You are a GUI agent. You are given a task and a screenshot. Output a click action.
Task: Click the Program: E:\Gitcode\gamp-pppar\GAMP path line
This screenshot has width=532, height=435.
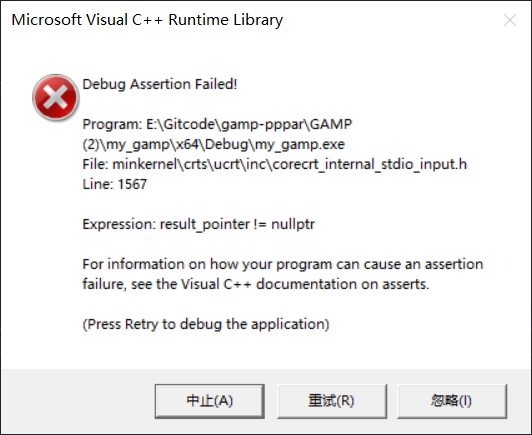[217, 124]
